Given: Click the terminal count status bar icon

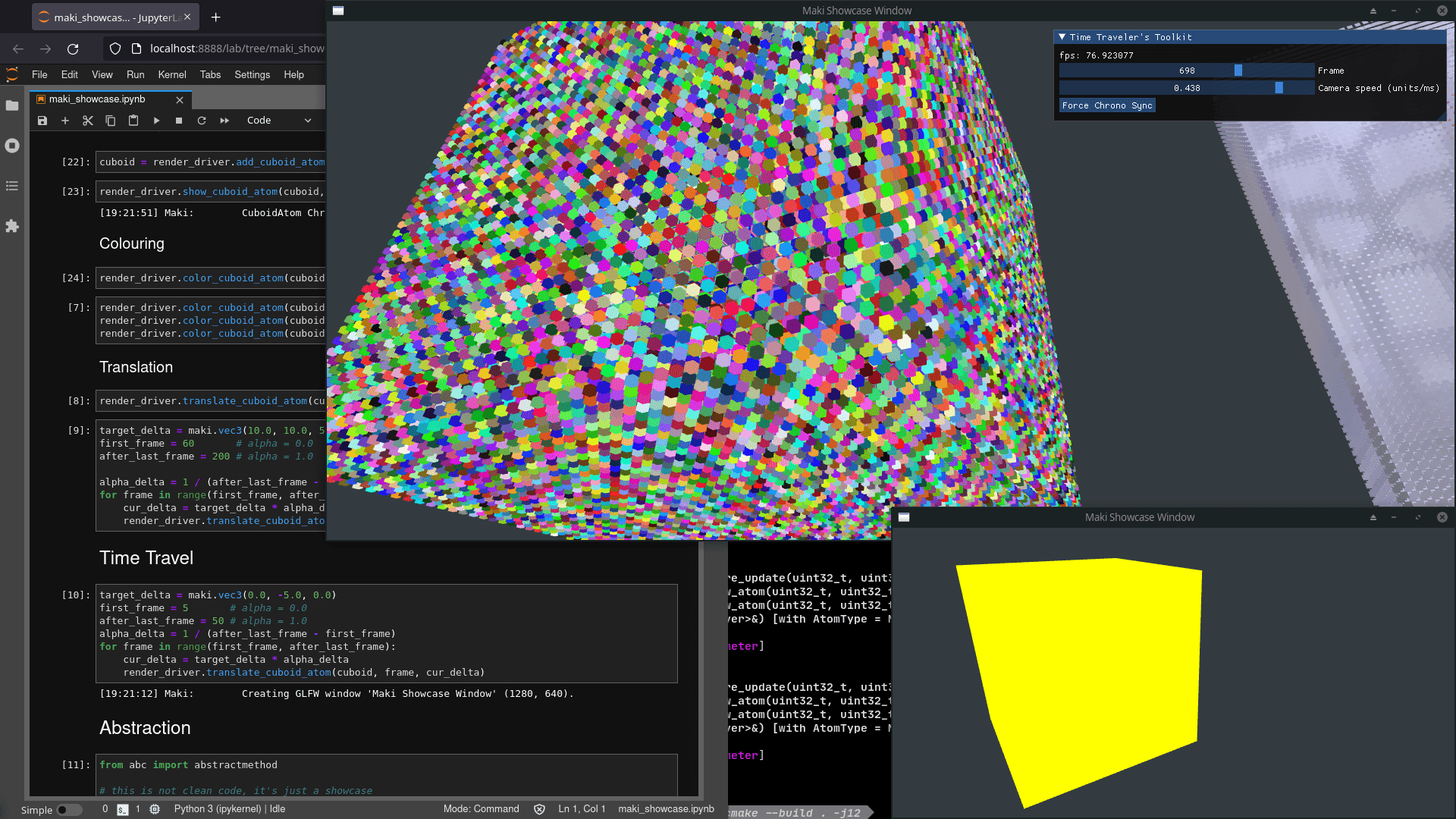Looking at the screenshot, I should [122, 810].
